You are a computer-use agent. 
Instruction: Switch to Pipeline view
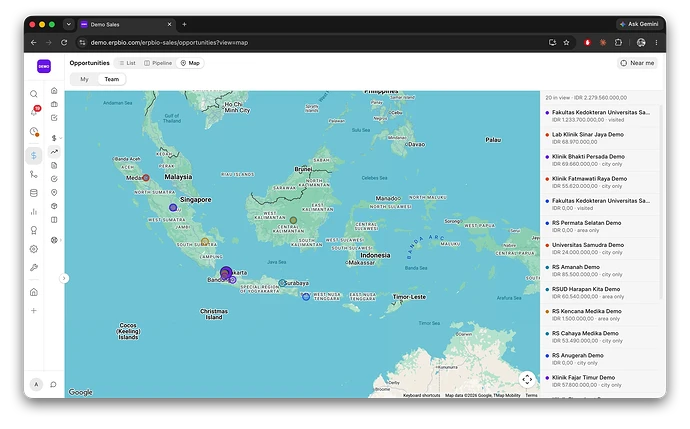pyautogui.click(x=158, y=63)
